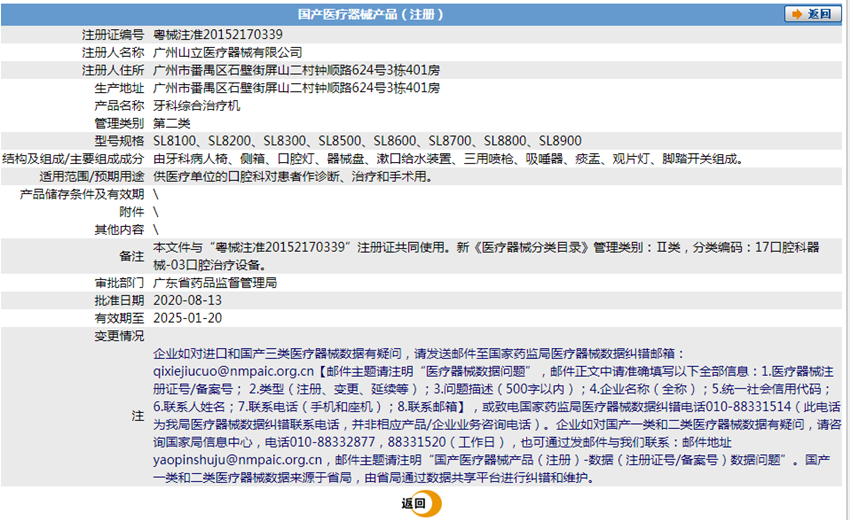Click the 有效期至 field label

tap(119, 318)
